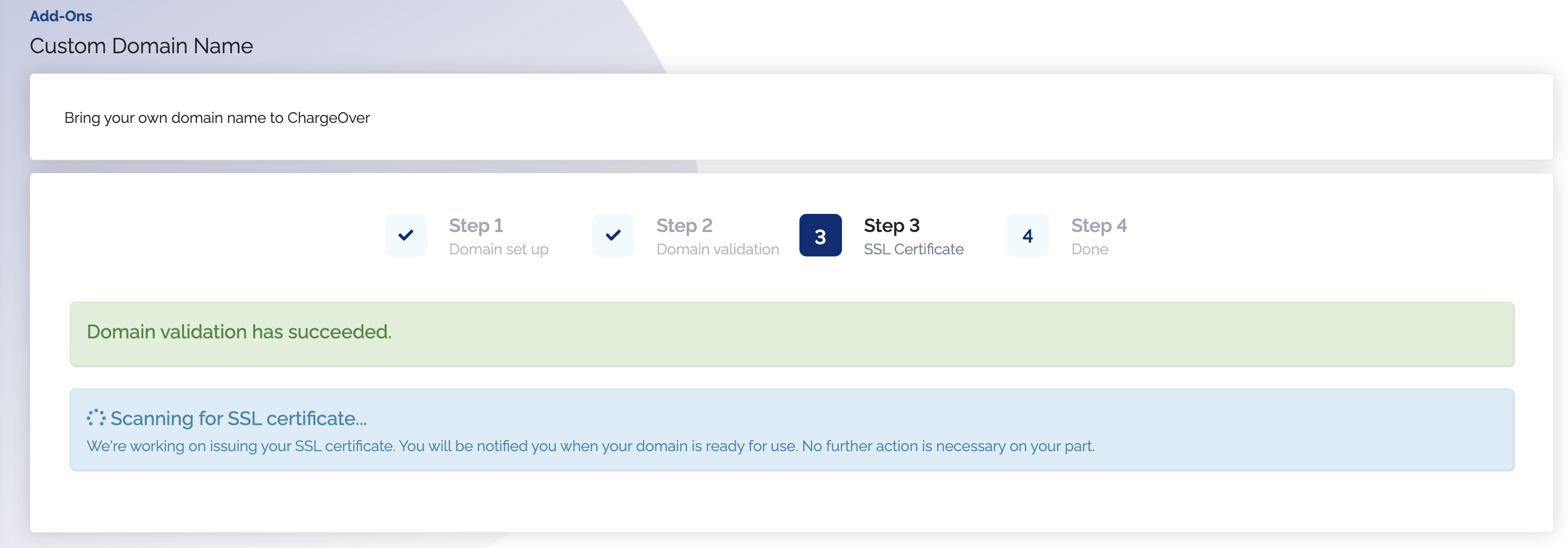The image size is (1568, 548).
Task: Select the Step 1 checkmark icon
Action: point(405,235)
